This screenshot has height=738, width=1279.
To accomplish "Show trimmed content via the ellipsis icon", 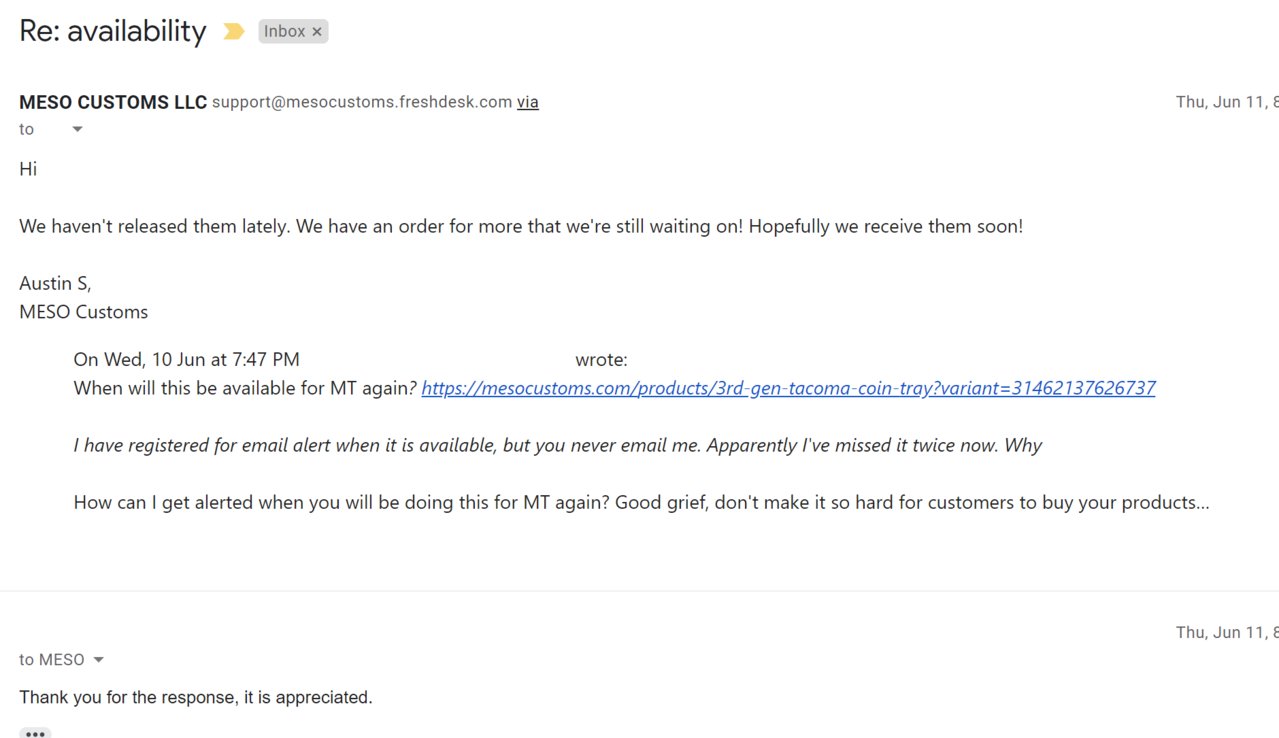I will click(x=35, y=733).
